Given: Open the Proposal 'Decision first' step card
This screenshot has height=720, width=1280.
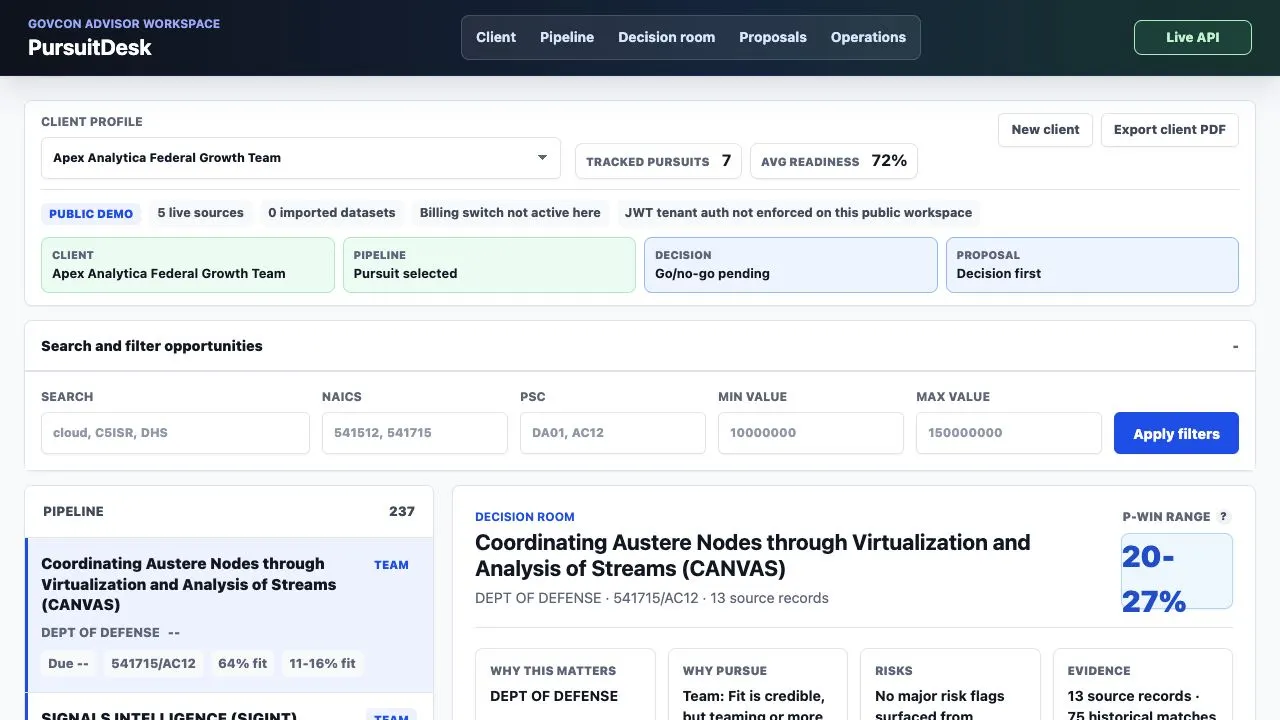Looking at the screenshot, I should pos(1092,265).
